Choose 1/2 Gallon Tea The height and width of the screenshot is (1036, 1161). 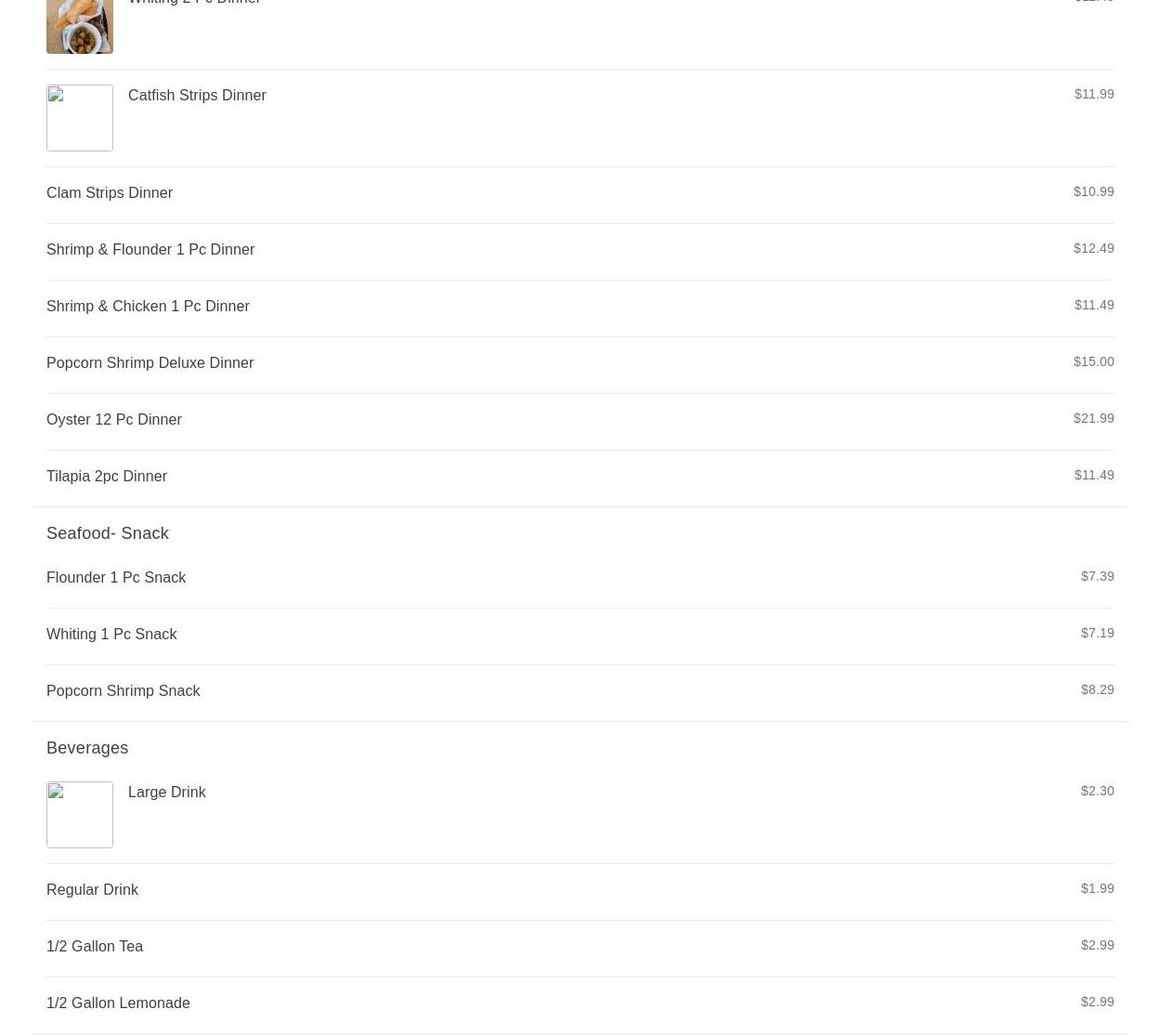580,949
